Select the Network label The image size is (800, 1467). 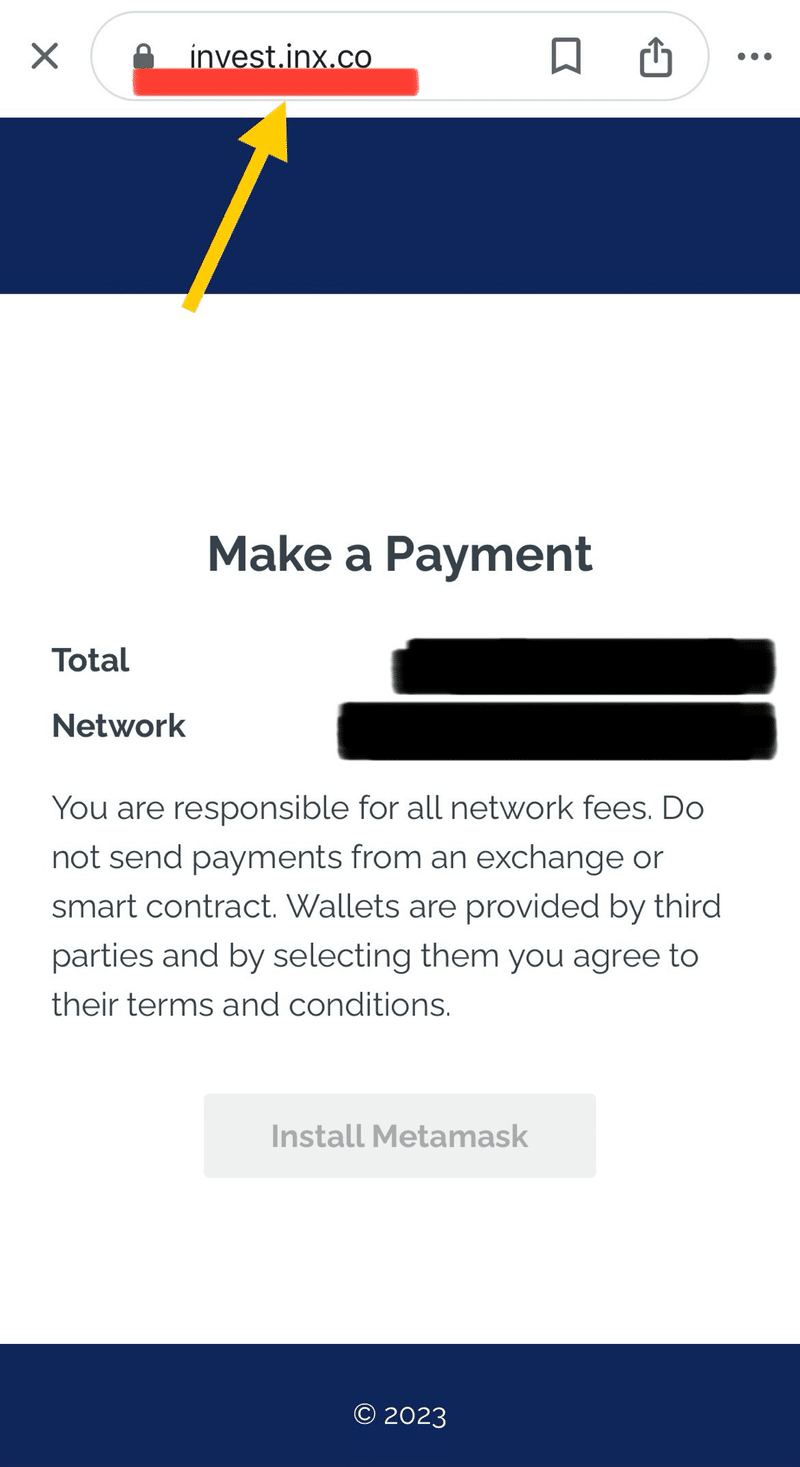(x=118, y=725)
